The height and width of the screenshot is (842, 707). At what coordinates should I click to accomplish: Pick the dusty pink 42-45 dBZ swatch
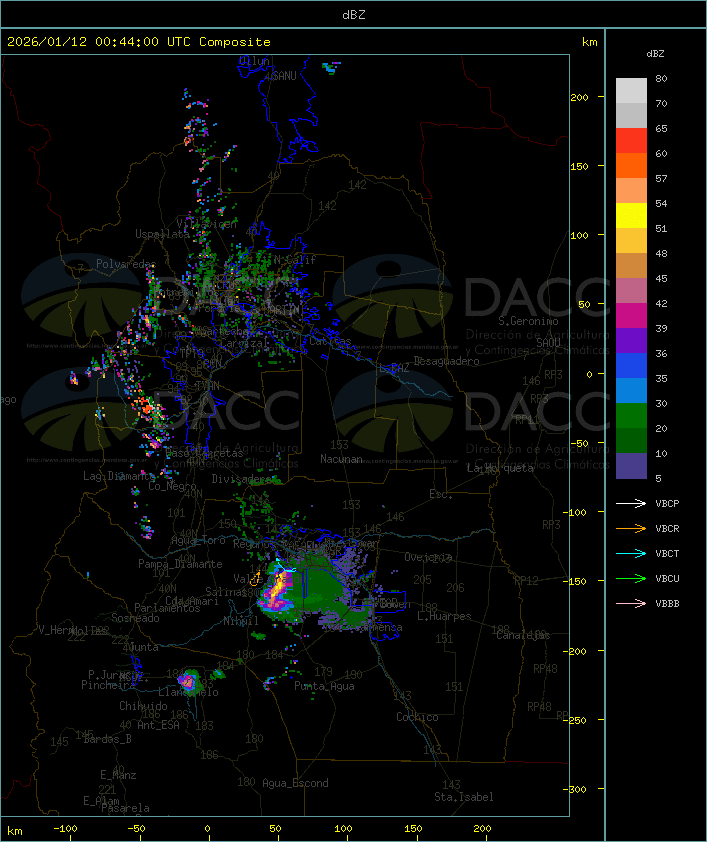coord(631,291)
